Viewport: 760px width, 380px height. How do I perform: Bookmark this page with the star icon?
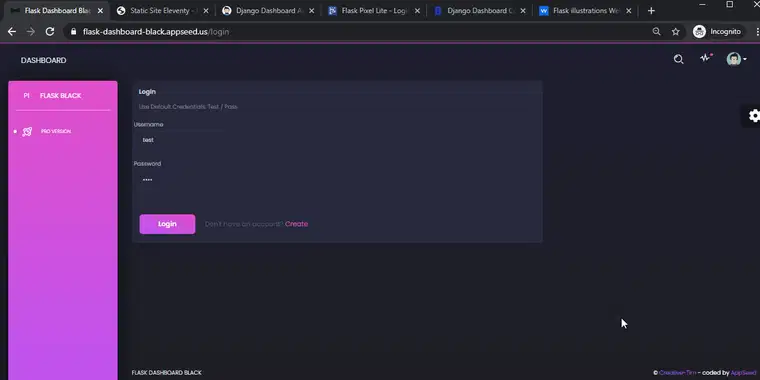(676, 32)
